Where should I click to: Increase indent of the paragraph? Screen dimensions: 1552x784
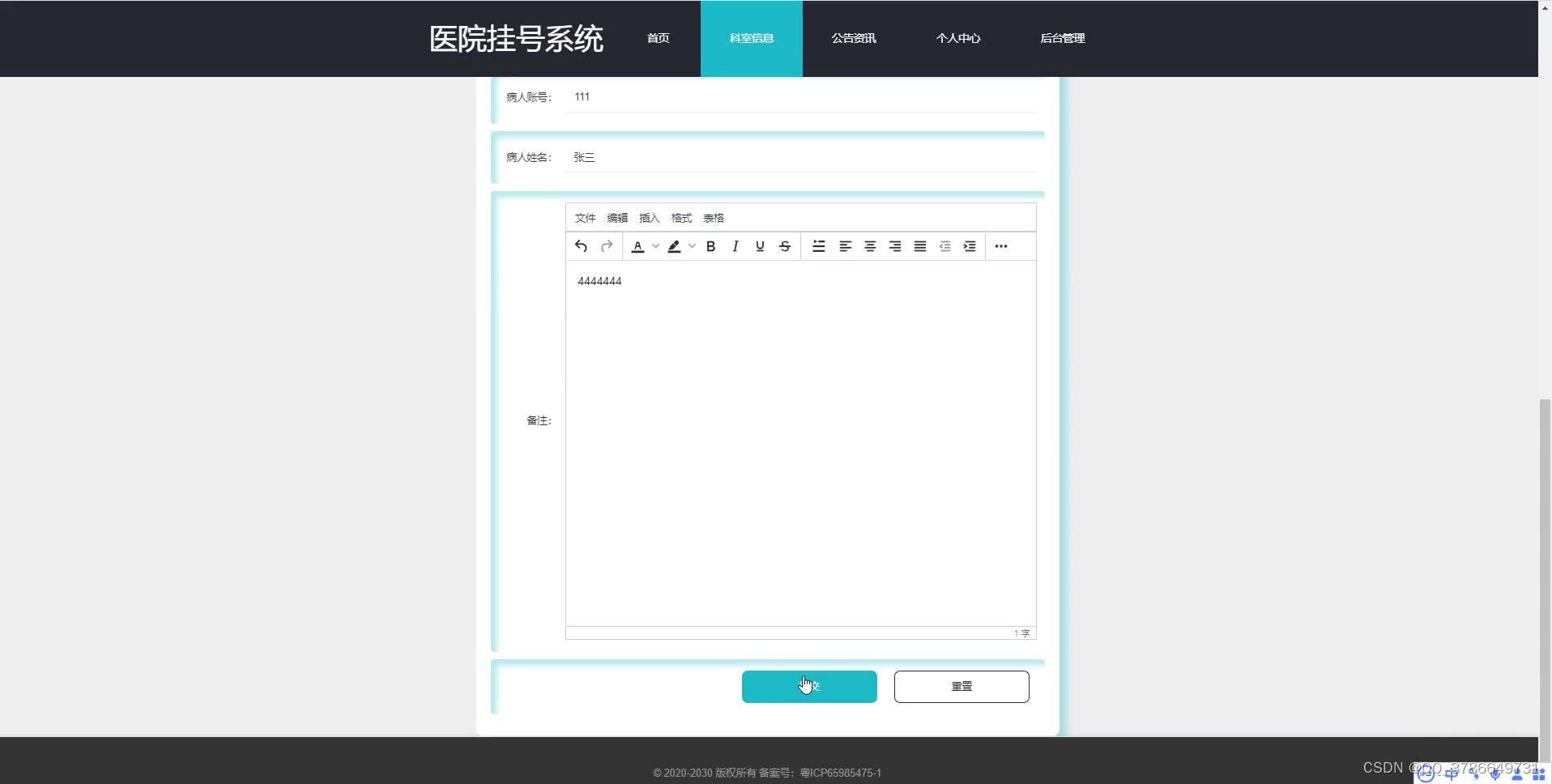click(x=970, y=246)
